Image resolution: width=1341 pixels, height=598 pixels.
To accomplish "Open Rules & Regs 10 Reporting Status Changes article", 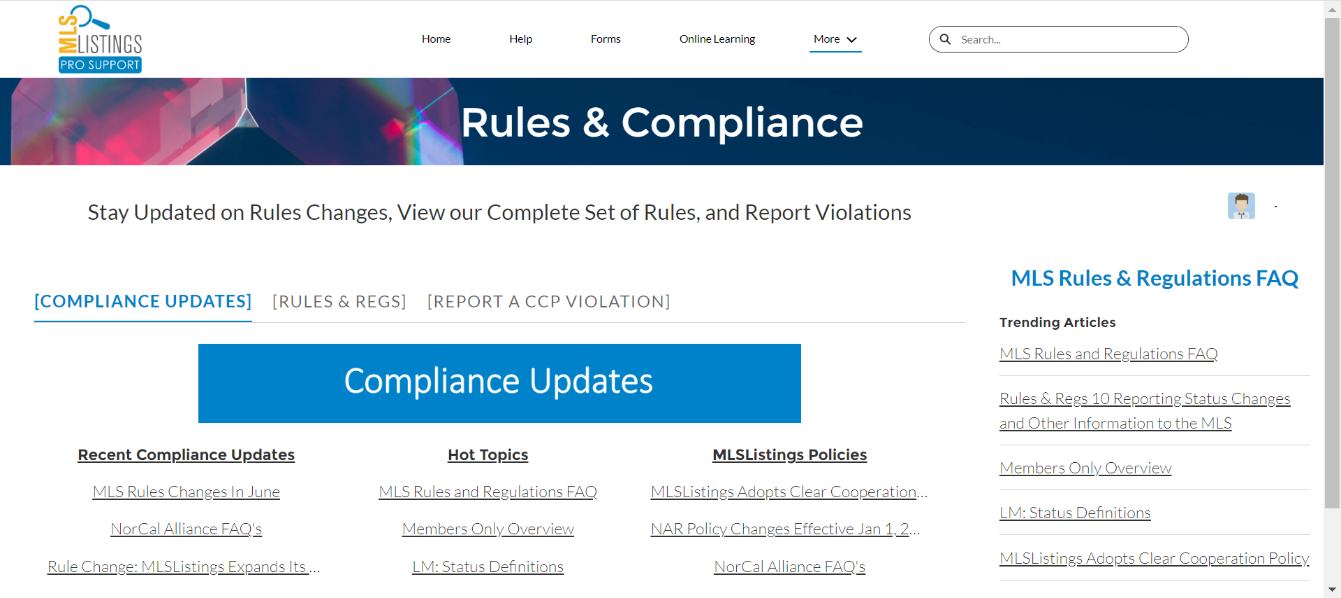I will pos(1145,411).
